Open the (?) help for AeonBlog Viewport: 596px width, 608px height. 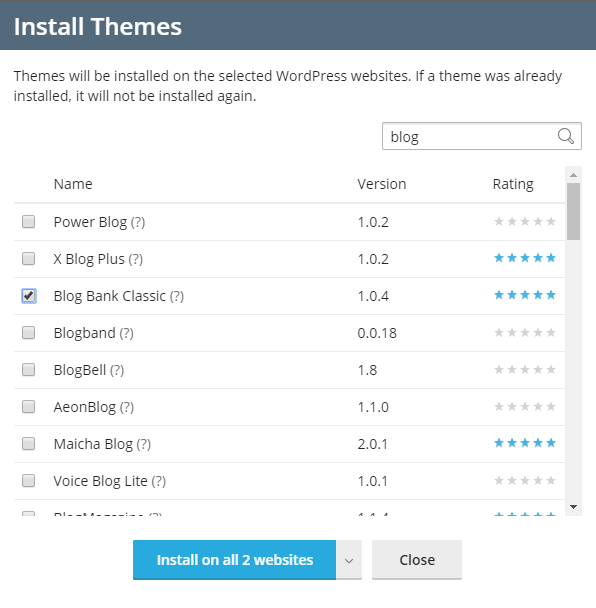coord(126,407)
